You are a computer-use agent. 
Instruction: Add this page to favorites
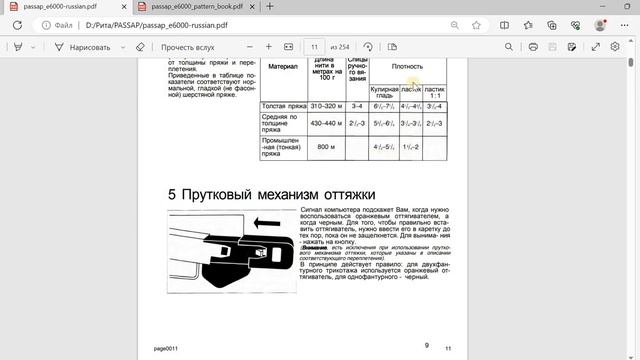476,25
